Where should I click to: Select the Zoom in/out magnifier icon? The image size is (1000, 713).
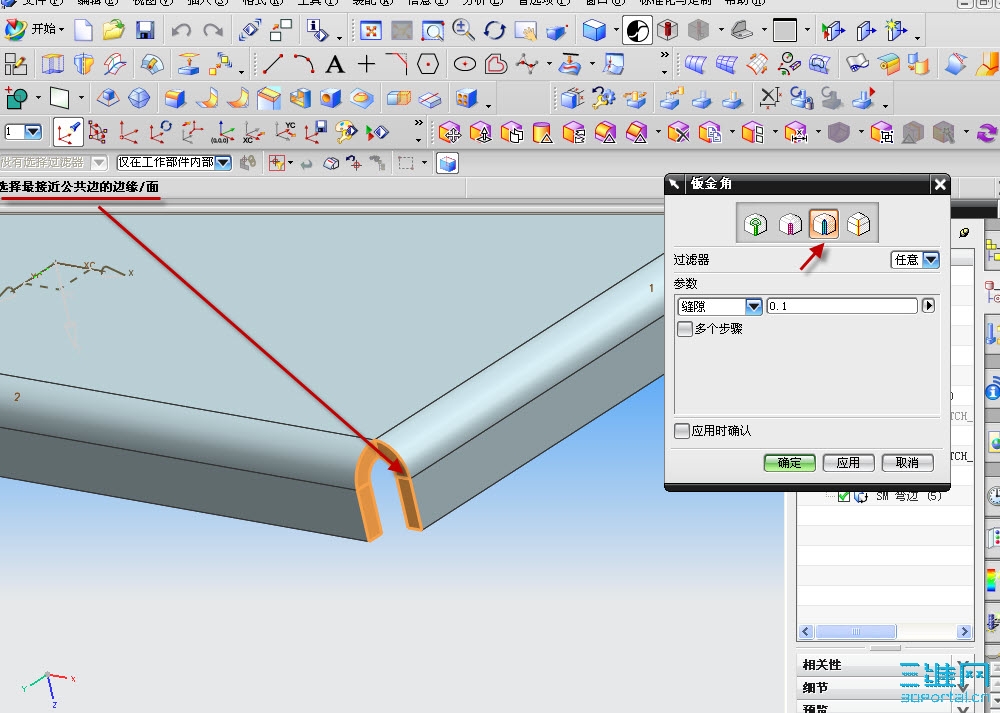point(463,29)
